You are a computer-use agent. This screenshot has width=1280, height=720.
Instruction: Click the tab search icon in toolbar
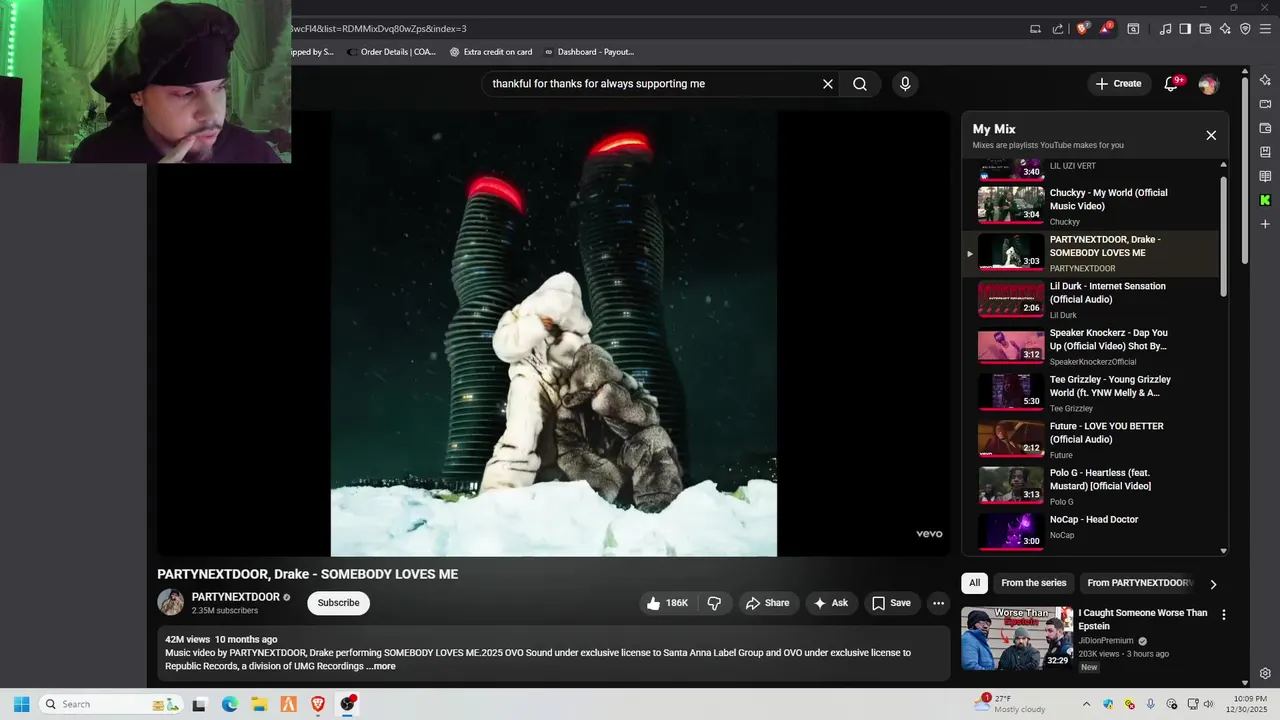(1133, 29)
